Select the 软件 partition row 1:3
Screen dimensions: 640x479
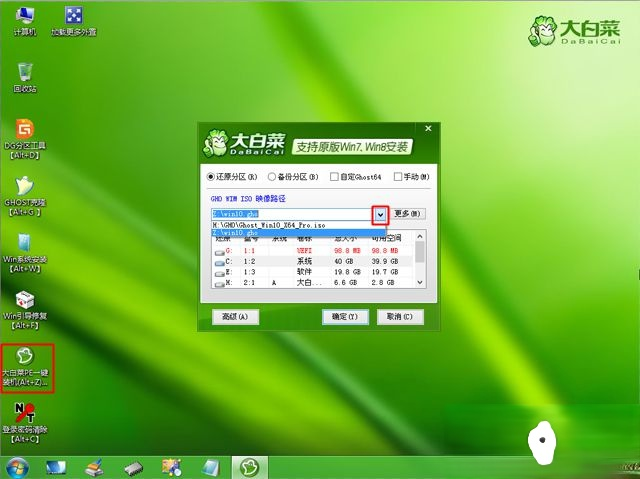coord(313,272)
